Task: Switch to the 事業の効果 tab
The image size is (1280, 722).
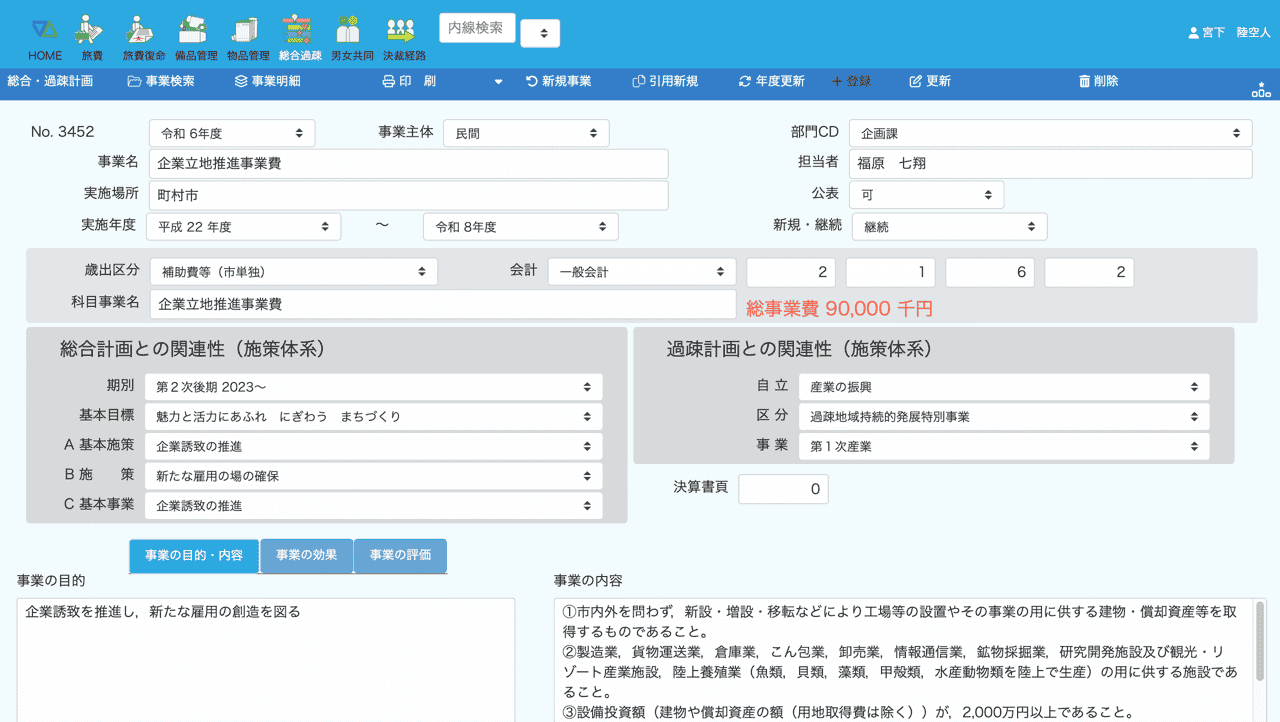Action: (306, 556)
